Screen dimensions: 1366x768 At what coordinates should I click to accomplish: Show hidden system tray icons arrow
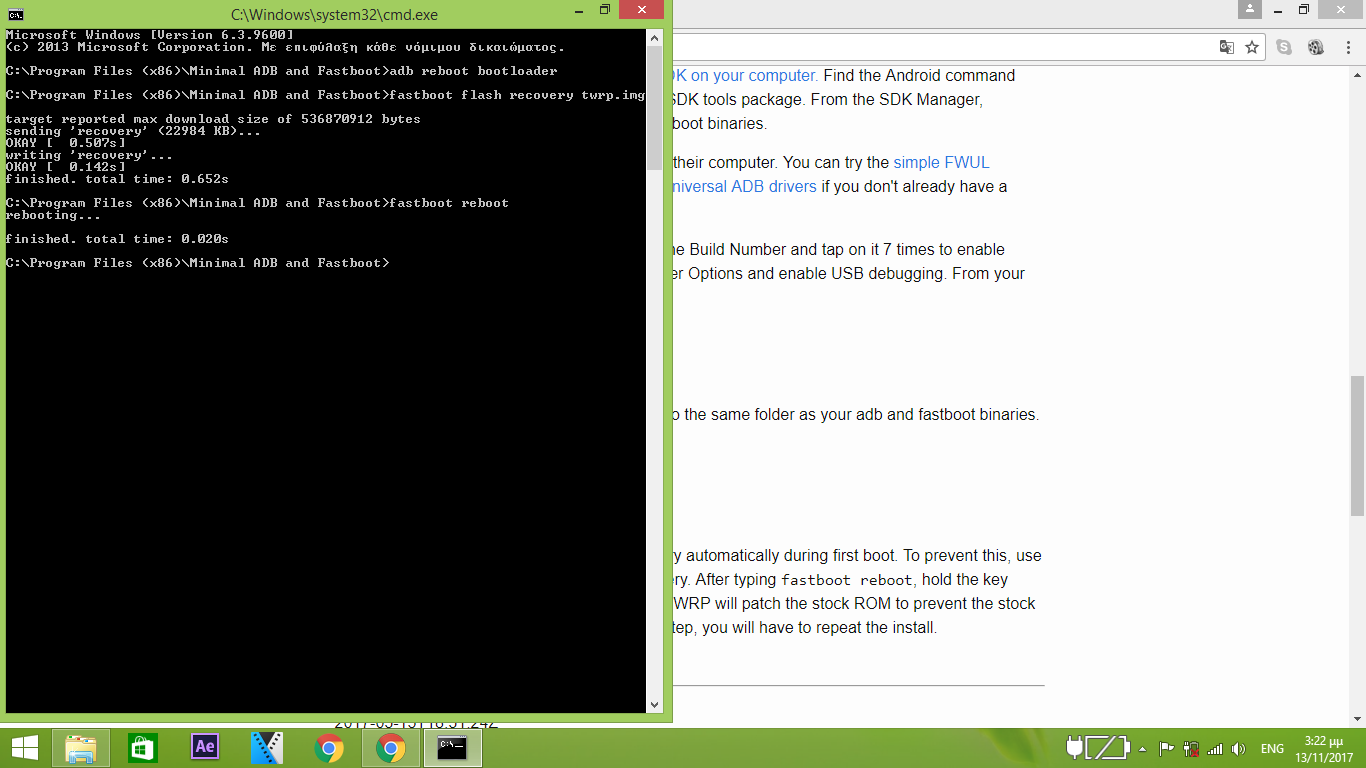coord(1142,748)
